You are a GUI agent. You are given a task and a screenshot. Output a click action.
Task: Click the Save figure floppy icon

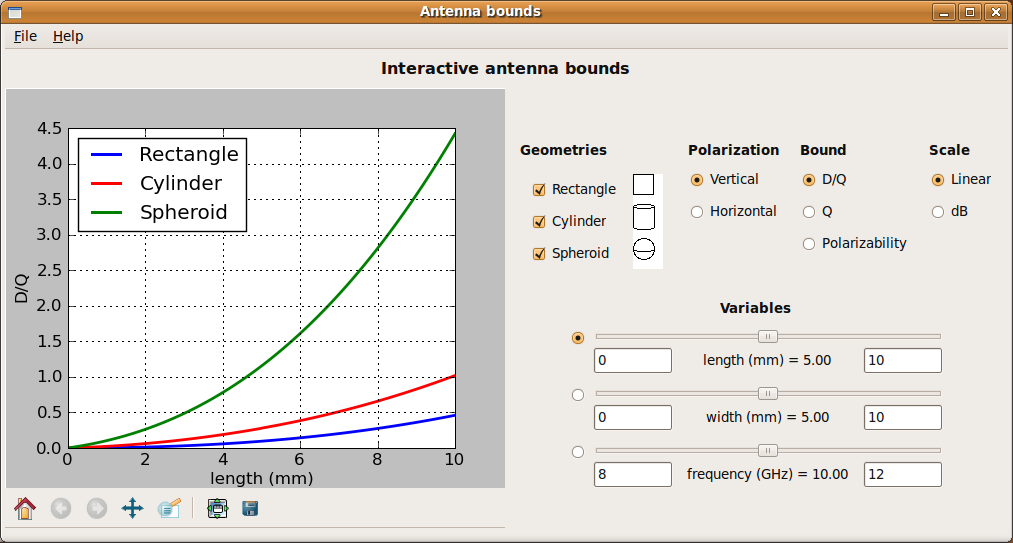[250, 508]
